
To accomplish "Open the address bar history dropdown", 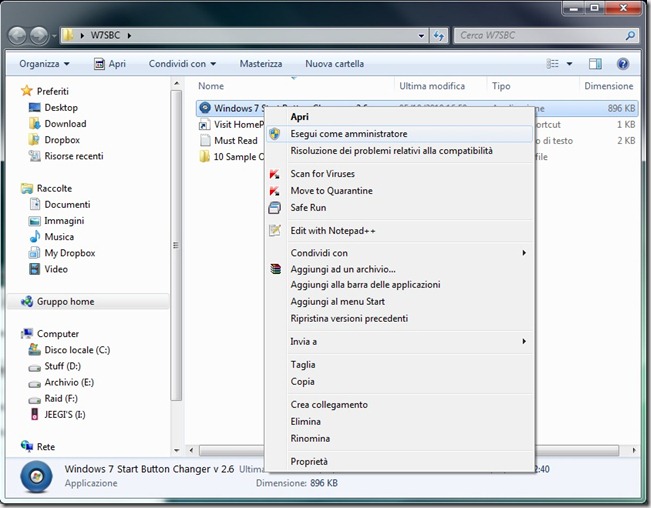I will coord(421,36).
